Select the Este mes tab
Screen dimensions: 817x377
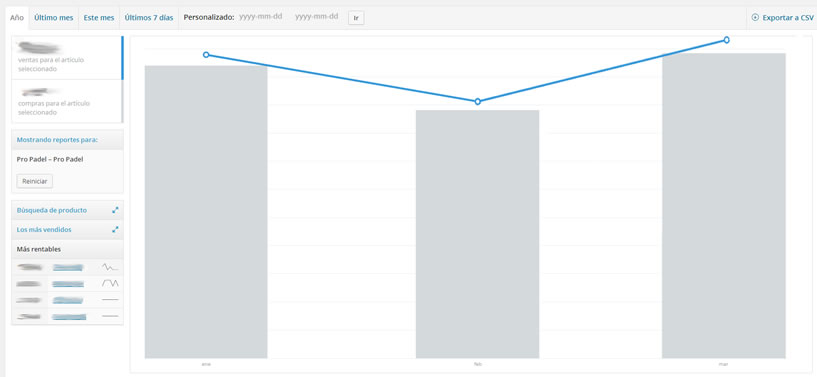(98, 17)
